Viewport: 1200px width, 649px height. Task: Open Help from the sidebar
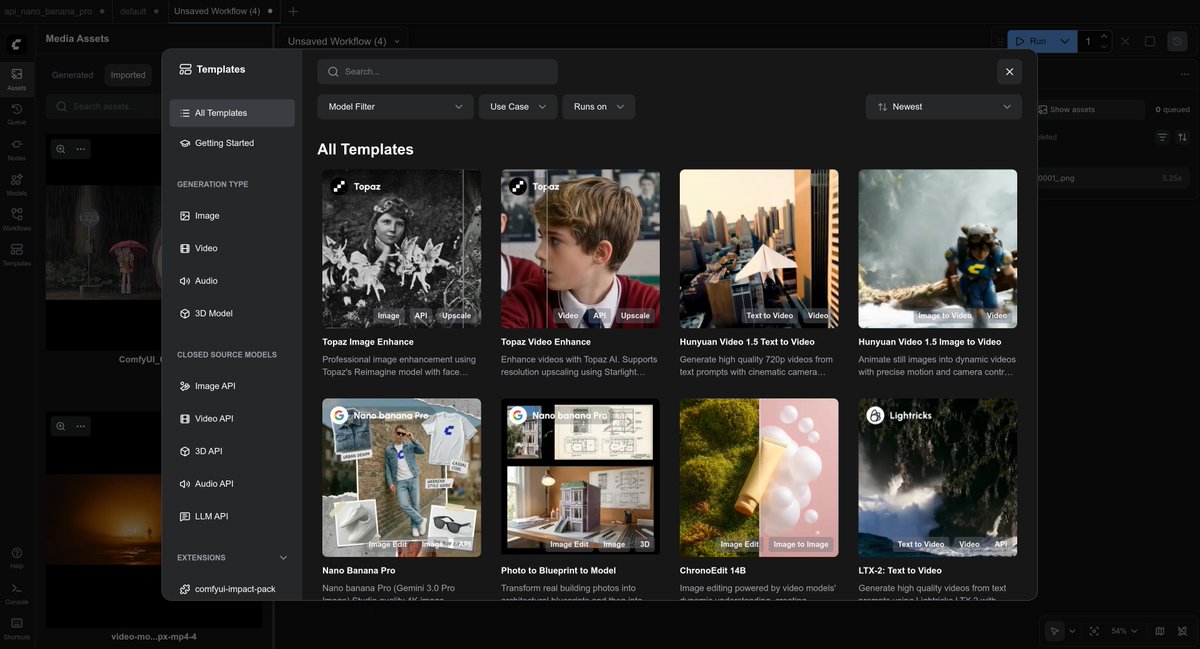coord(17,557)
